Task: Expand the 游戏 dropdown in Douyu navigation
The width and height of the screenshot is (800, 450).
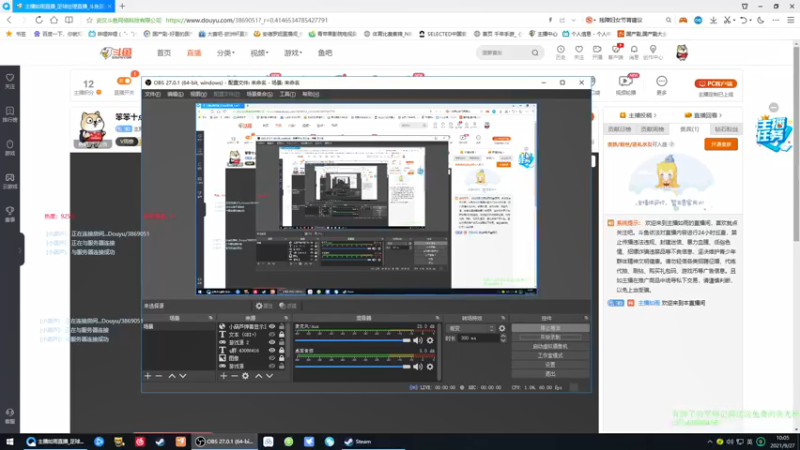Action: [x=293, y=53]
